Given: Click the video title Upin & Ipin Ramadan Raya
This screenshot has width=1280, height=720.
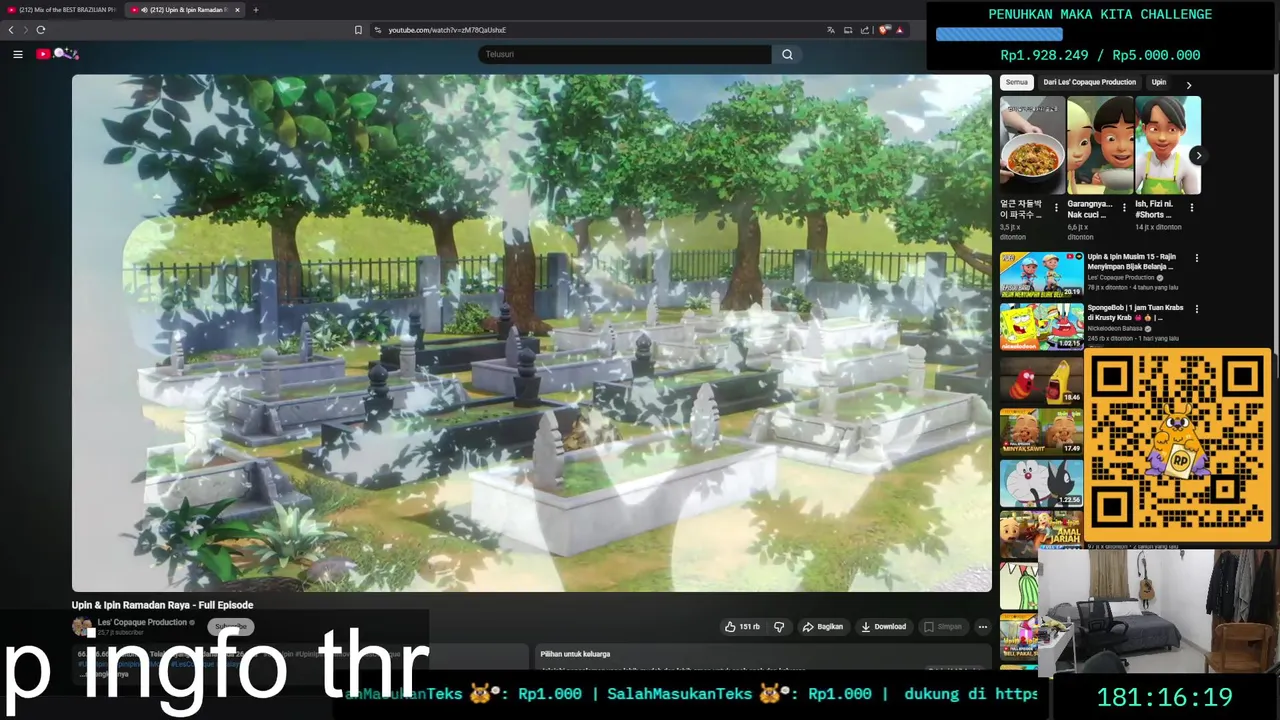Looking at the screenshot, I should 162,605.
